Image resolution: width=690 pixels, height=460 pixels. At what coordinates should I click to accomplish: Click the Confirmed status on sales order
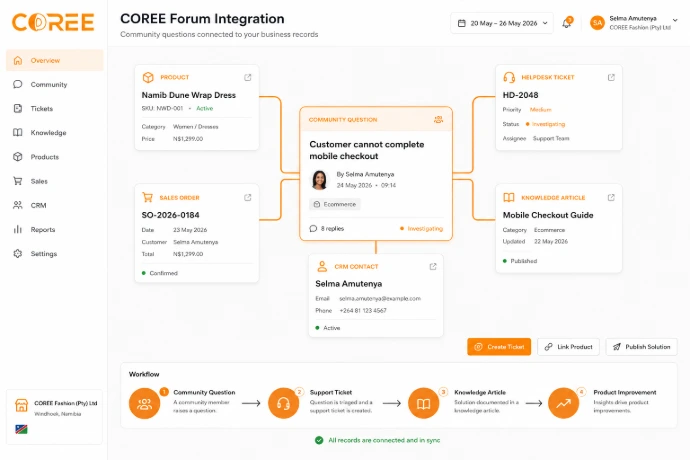click(x=159, y=273)
